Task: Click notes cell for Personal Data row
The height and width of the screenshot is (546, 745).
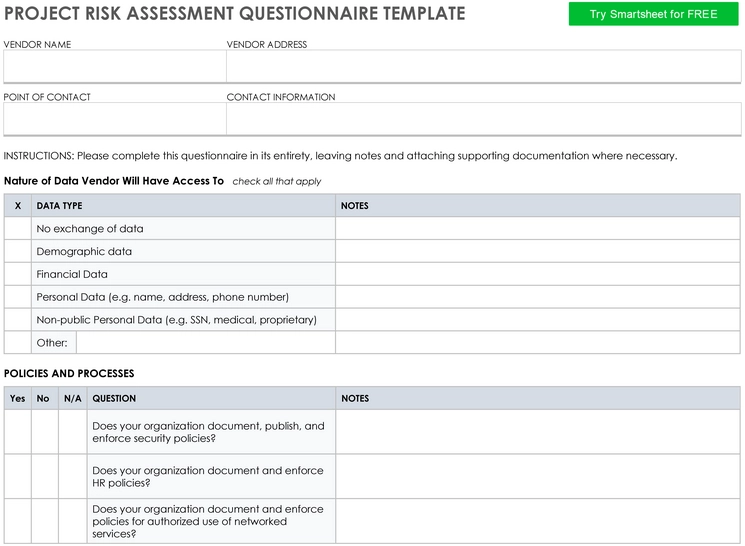Action: pyautogui.click(x=538, y=297)
